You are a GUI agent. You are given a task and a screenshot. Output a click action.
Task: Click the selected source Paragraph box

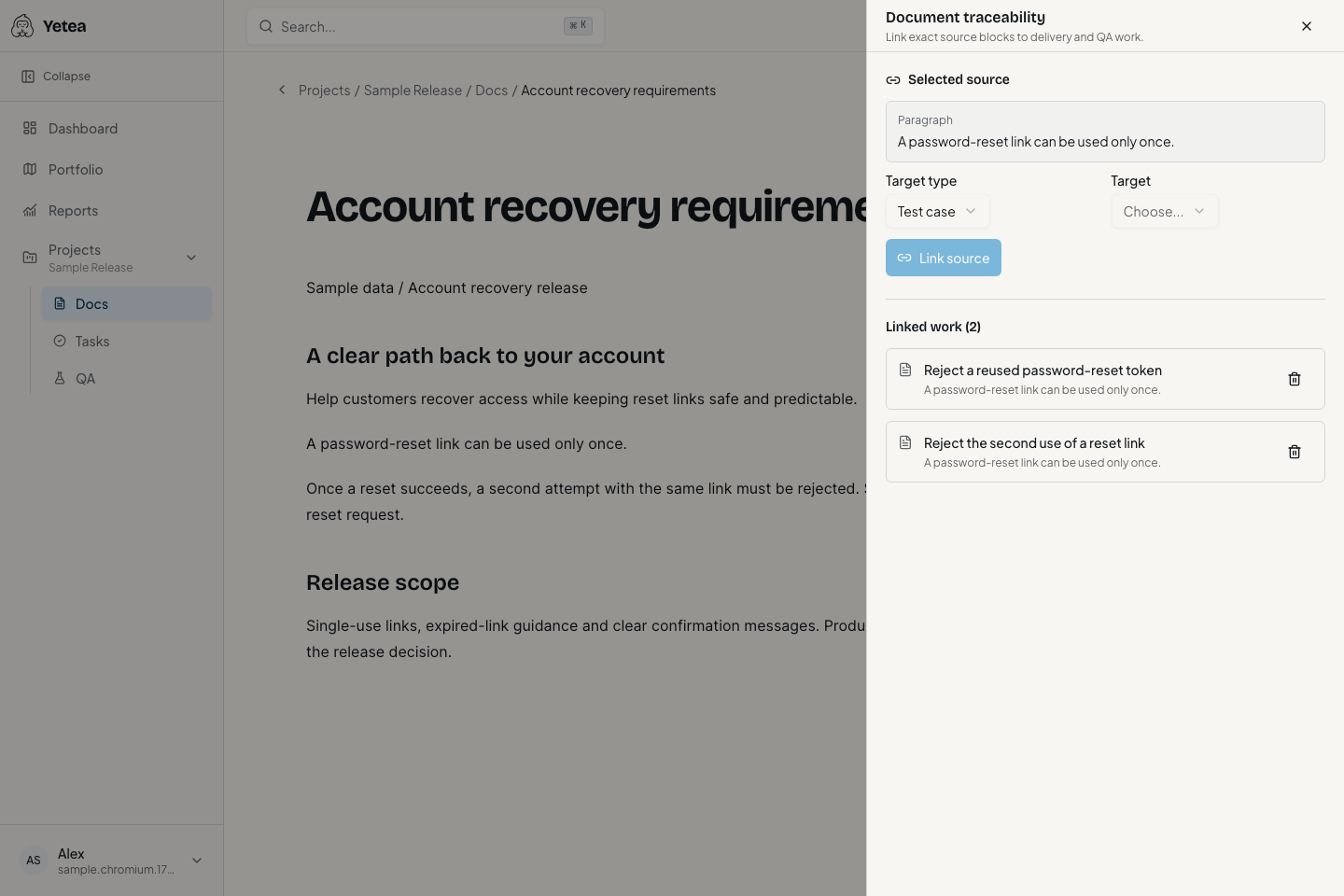(x=1105, y=132)
